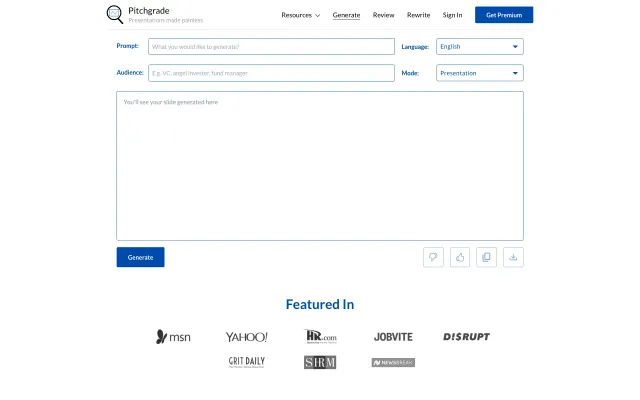640x400 pixels.
Task: Click the Jobvite featured logo
Action: click(x=393, y=337)
